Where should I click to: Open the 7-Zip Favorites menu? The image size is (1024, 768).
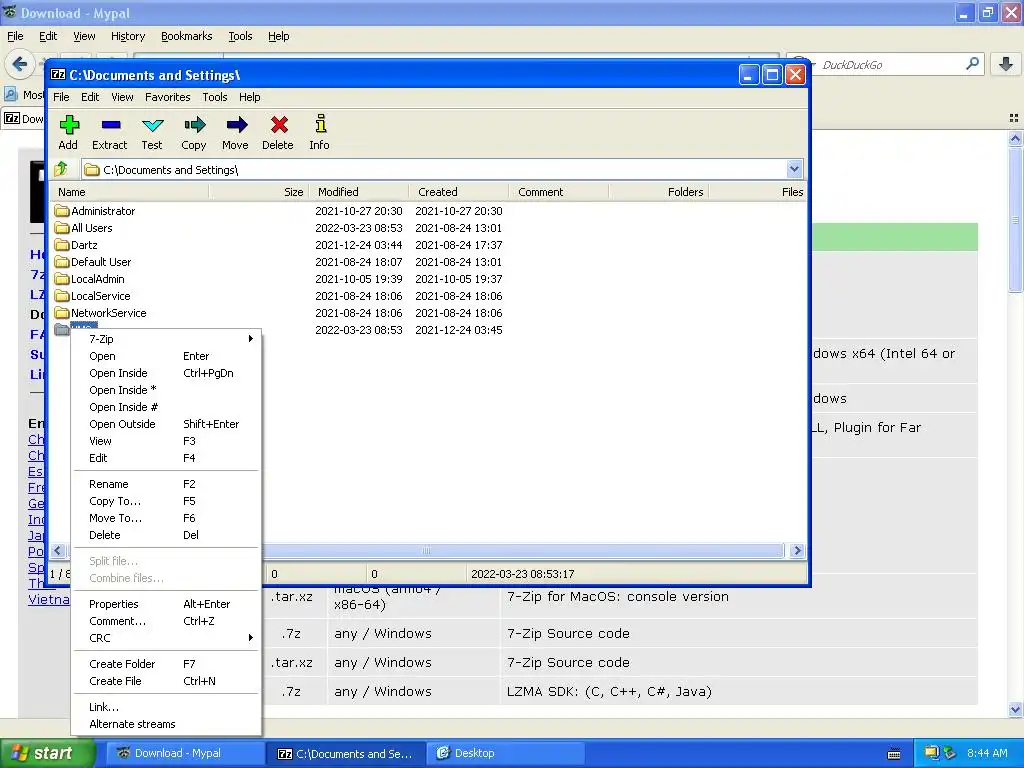click(x=168, y=97)
